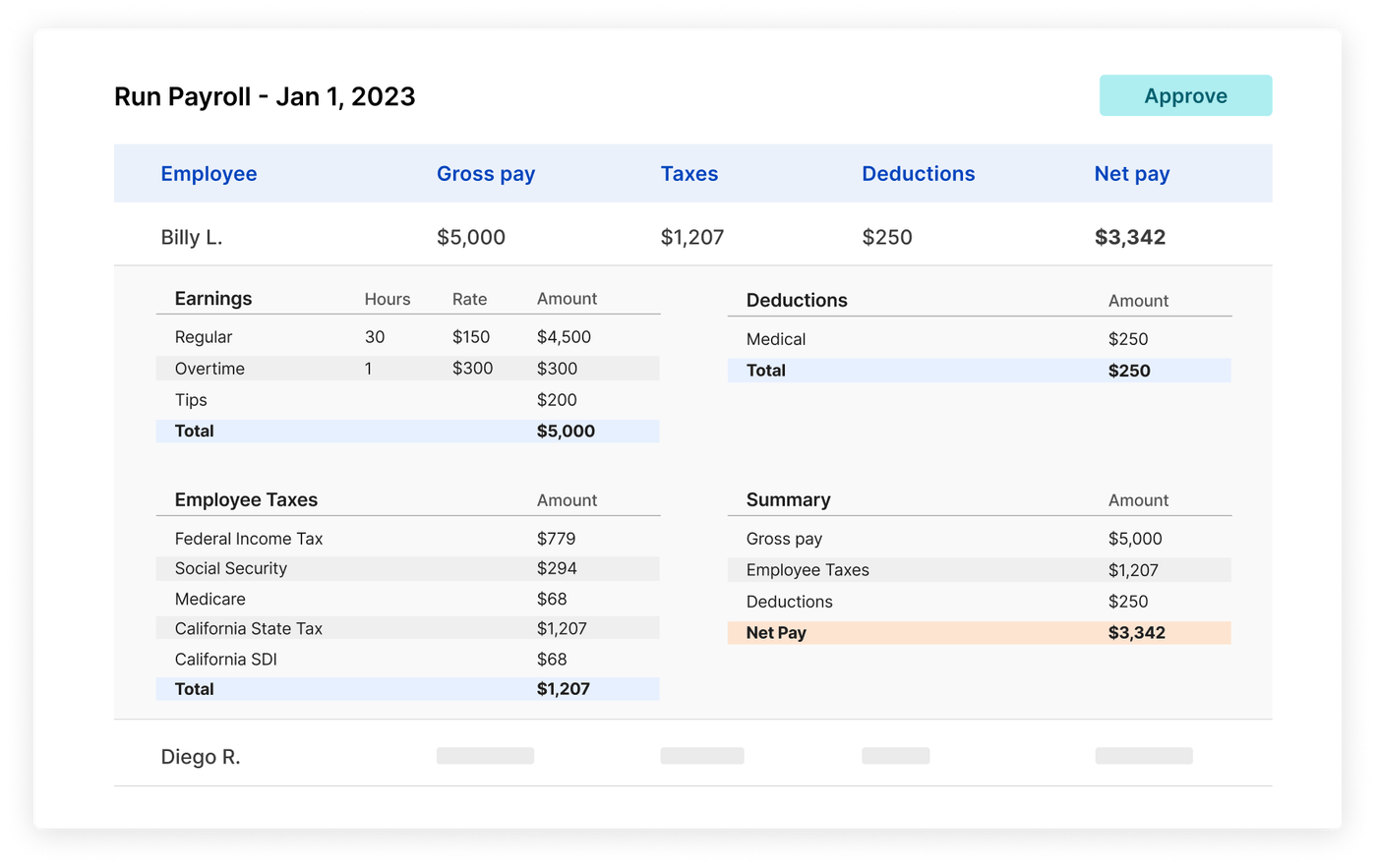Click the Approve button
Screen dimensions: 1377x868
[x=1184, y=95]
